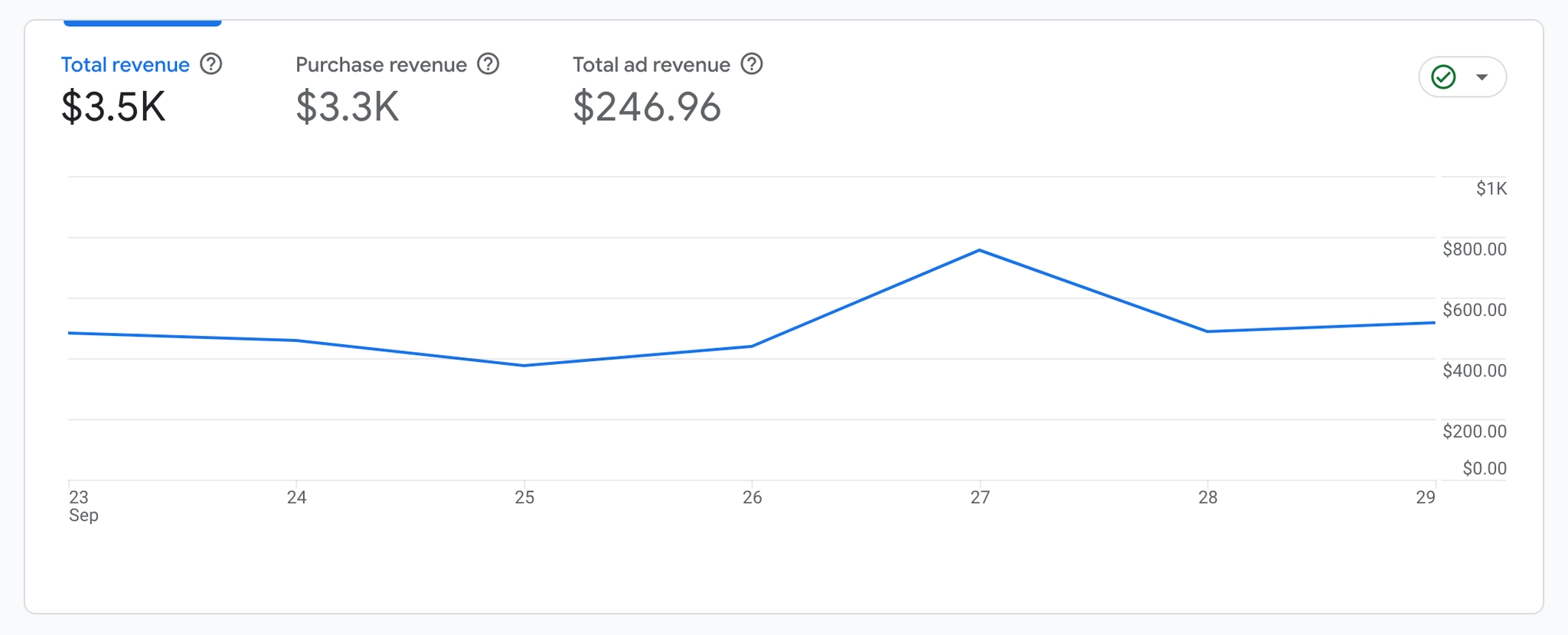Image resolution: width=1568 pixels, height=635 pixels.
Task: Click the line's lowest point on the 25th
Action: (524, 366)
